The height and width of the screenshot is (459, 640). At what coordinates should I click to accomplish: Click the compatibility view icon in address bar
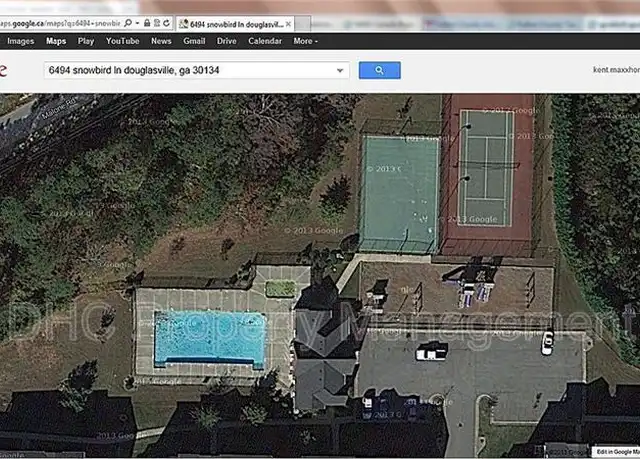tap(157, 23)
